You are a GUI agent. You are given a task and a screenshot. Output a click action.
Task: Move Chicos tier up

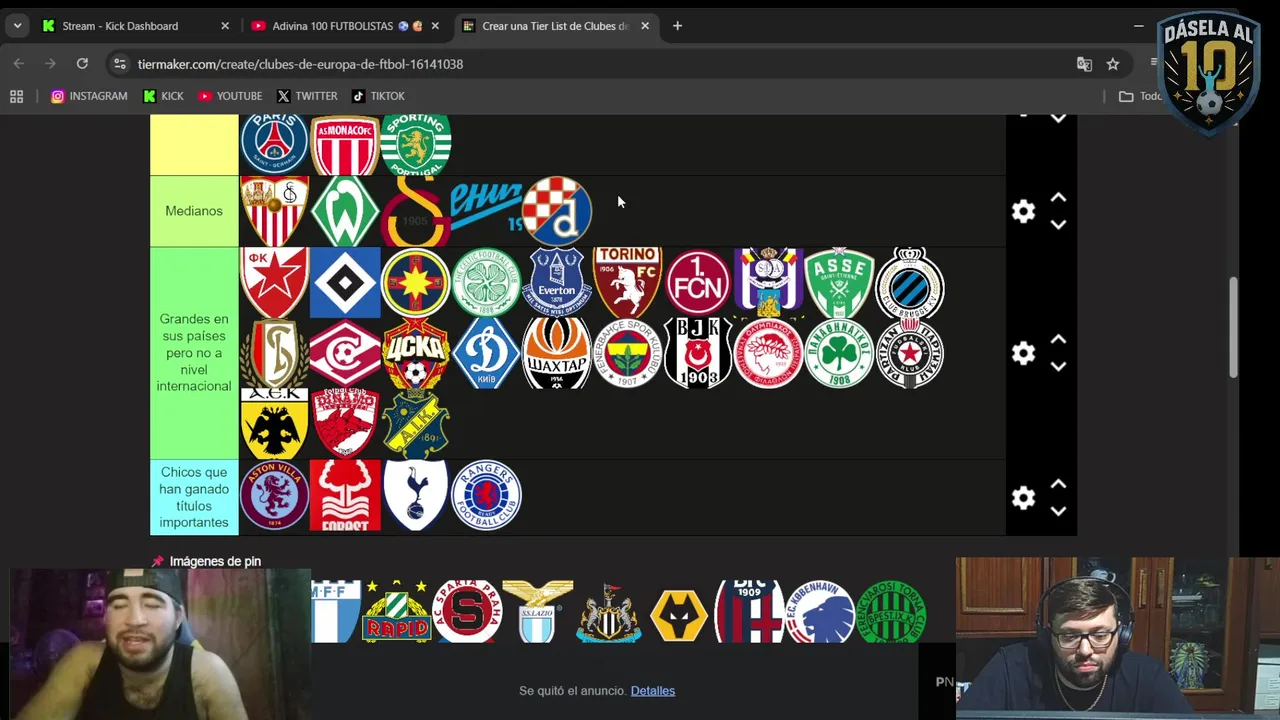(x=1058, y=484)
